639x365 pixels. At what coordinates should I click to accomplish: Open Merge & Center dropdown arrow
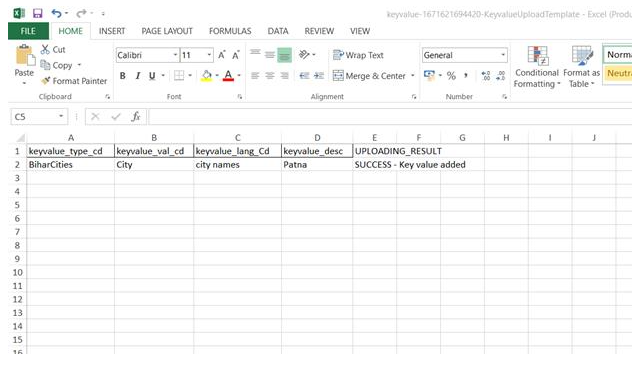pos(412,76)
